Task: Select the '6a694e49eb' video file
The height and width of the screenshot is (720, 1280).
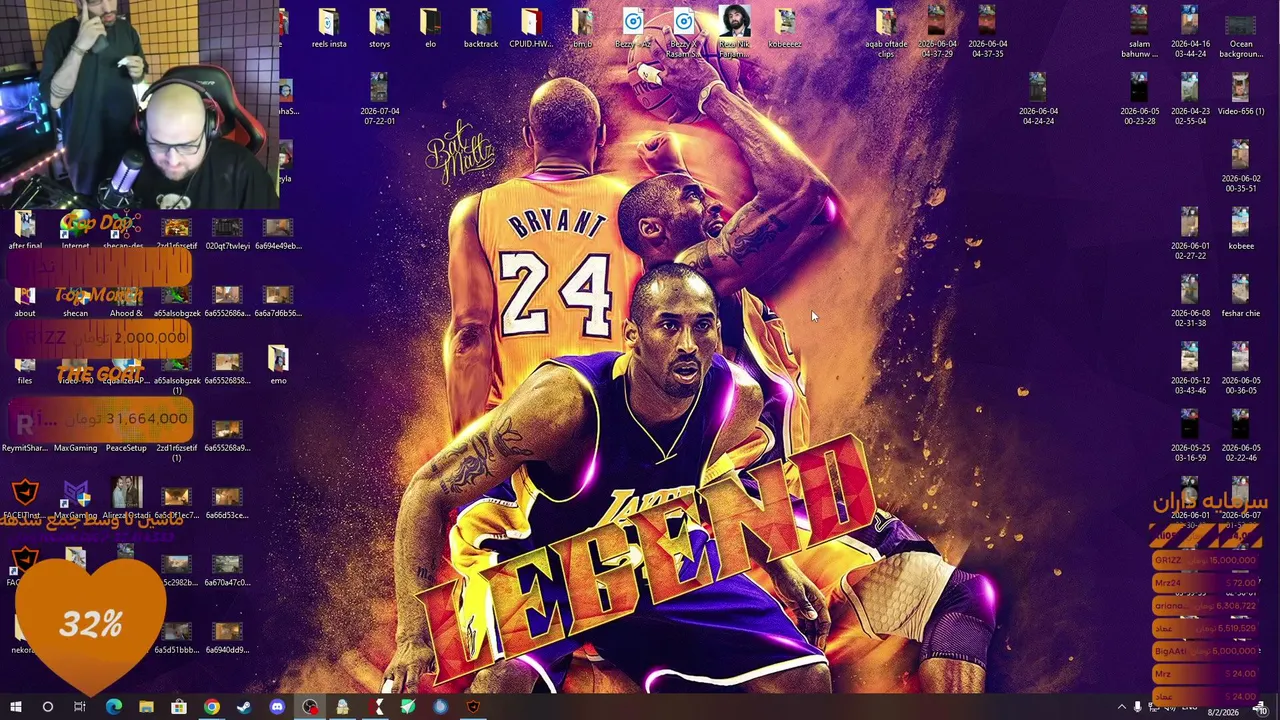Action: pos(278,232)
